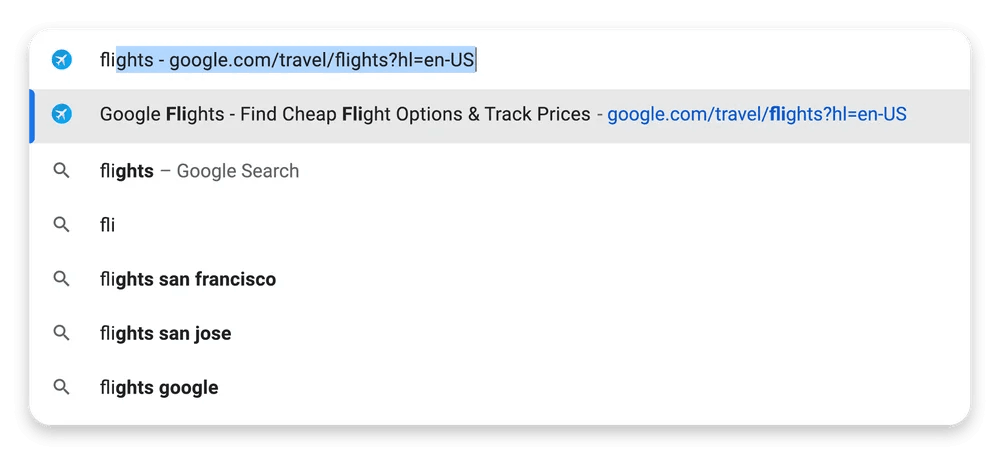Click the magnifier icon beside "flights san jose"
Image resolution: width=1000 pixels, height=455 pixels.
coord(62,333)
